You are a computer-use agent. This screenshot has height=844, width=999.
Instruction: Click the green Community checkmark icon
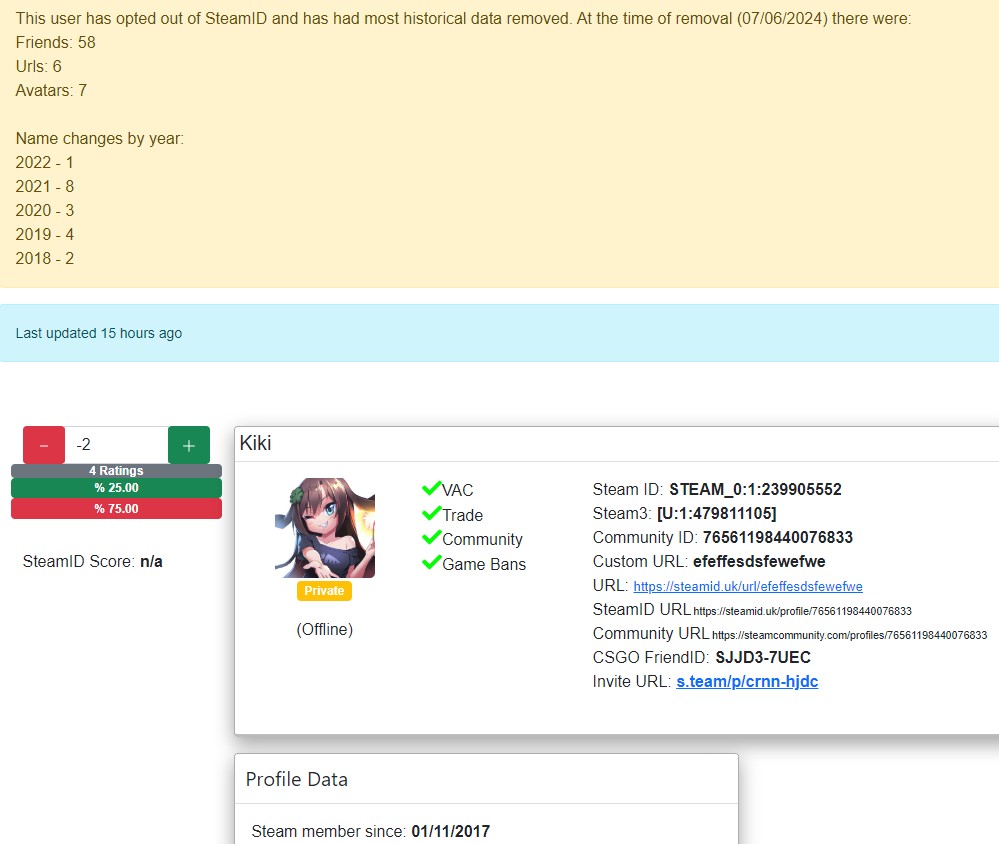pyautogui.click(x=431, y=538)
